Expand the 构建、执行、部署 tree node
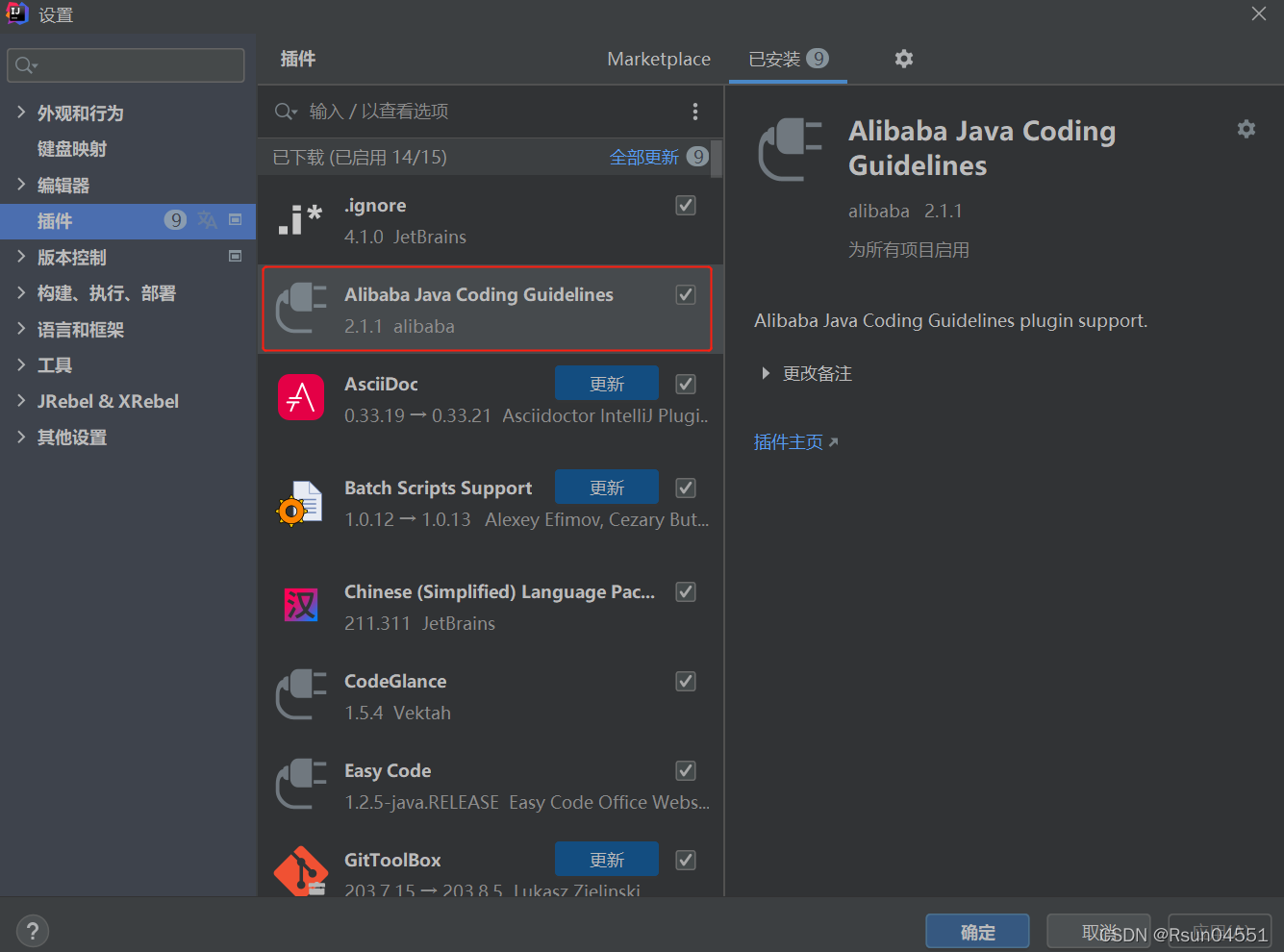This screenshot has height=952, width=1284. tap(21, 293)
